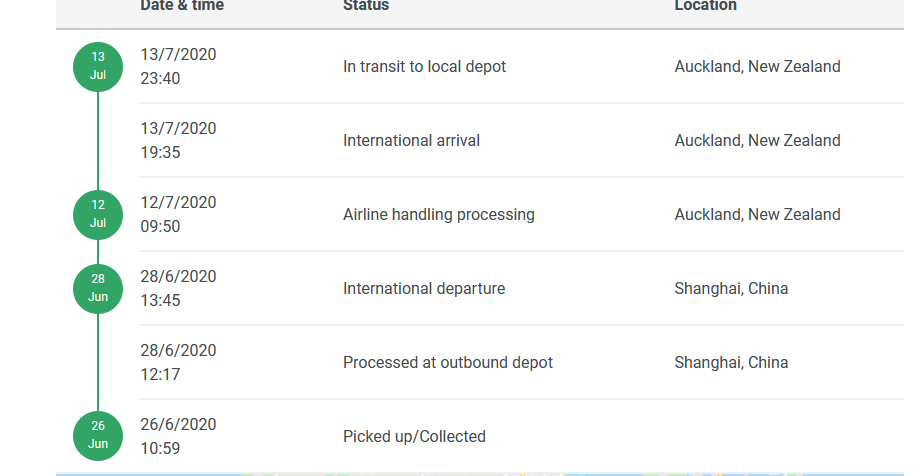Click Shanghai, China location for International departure
Image resolution: width=924 pixels, height=476 pixels.
(731, 289)
